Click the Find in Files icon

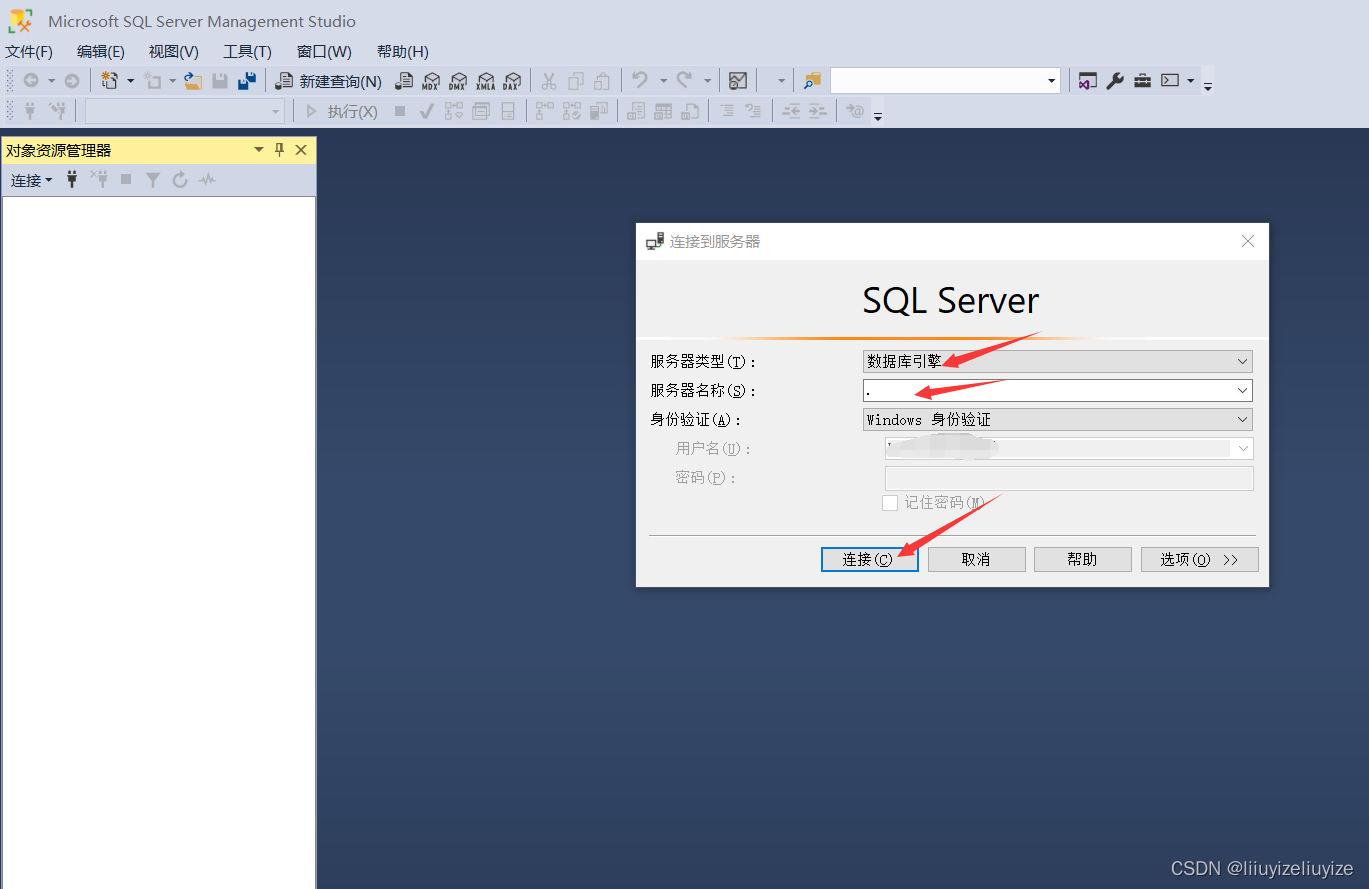812,81
